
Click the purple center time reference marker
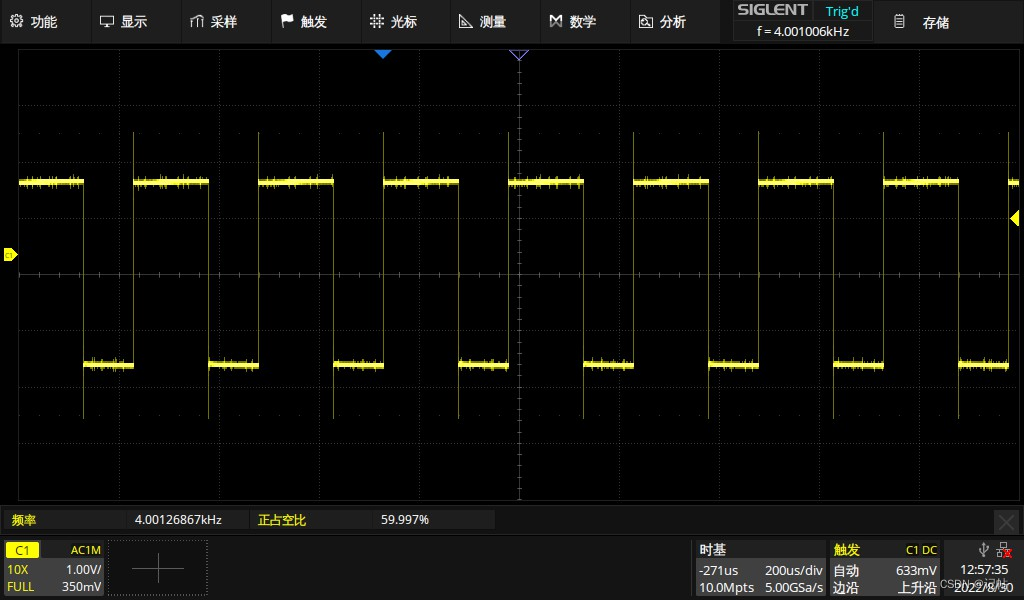(519, 55)
